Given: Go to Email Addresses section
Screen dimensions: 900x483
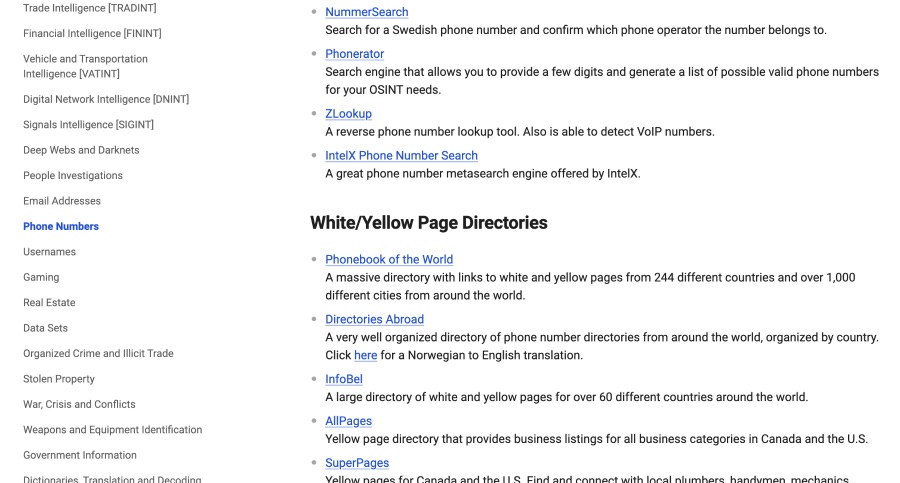Looking at the screenshot, I should (x=62, y=201).
